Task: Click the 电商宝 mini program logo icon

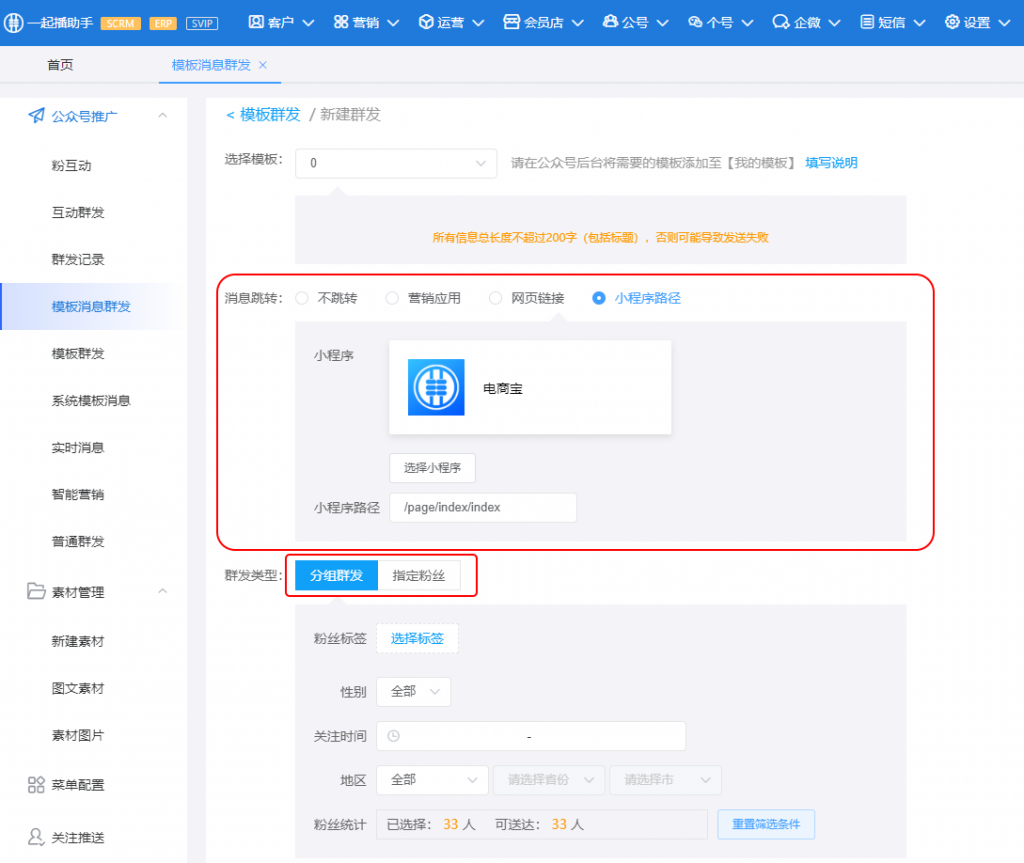Action: [436, 387]
